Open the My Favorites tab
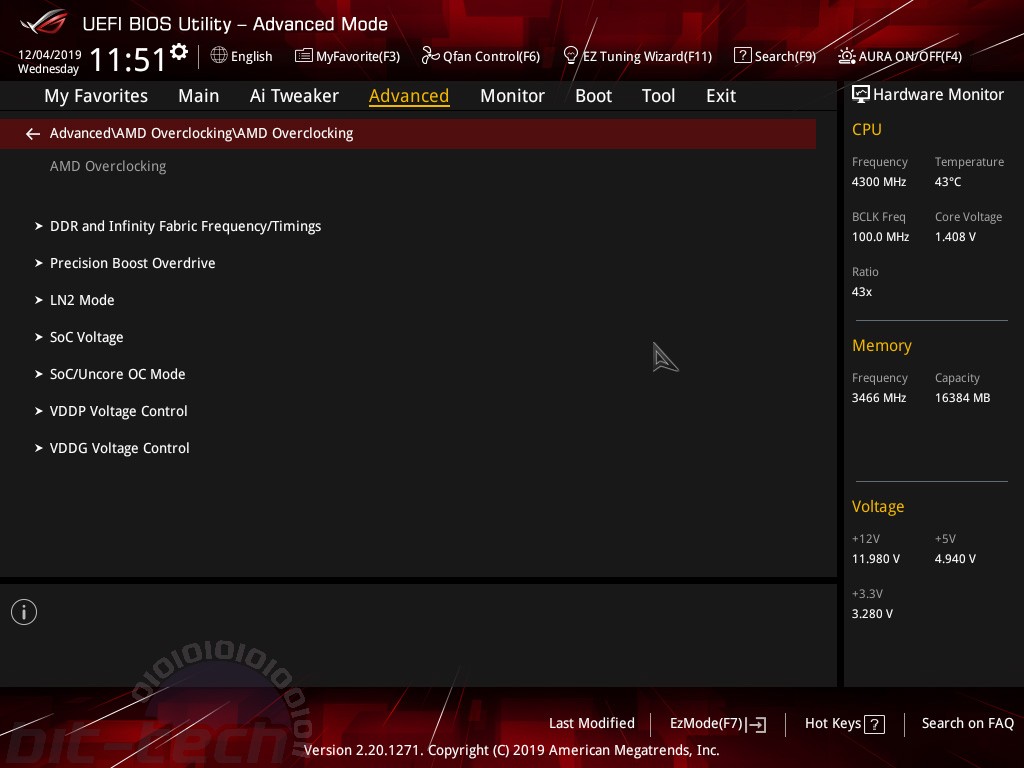This screenshot has height=768, width=1024. coord(96,96)
